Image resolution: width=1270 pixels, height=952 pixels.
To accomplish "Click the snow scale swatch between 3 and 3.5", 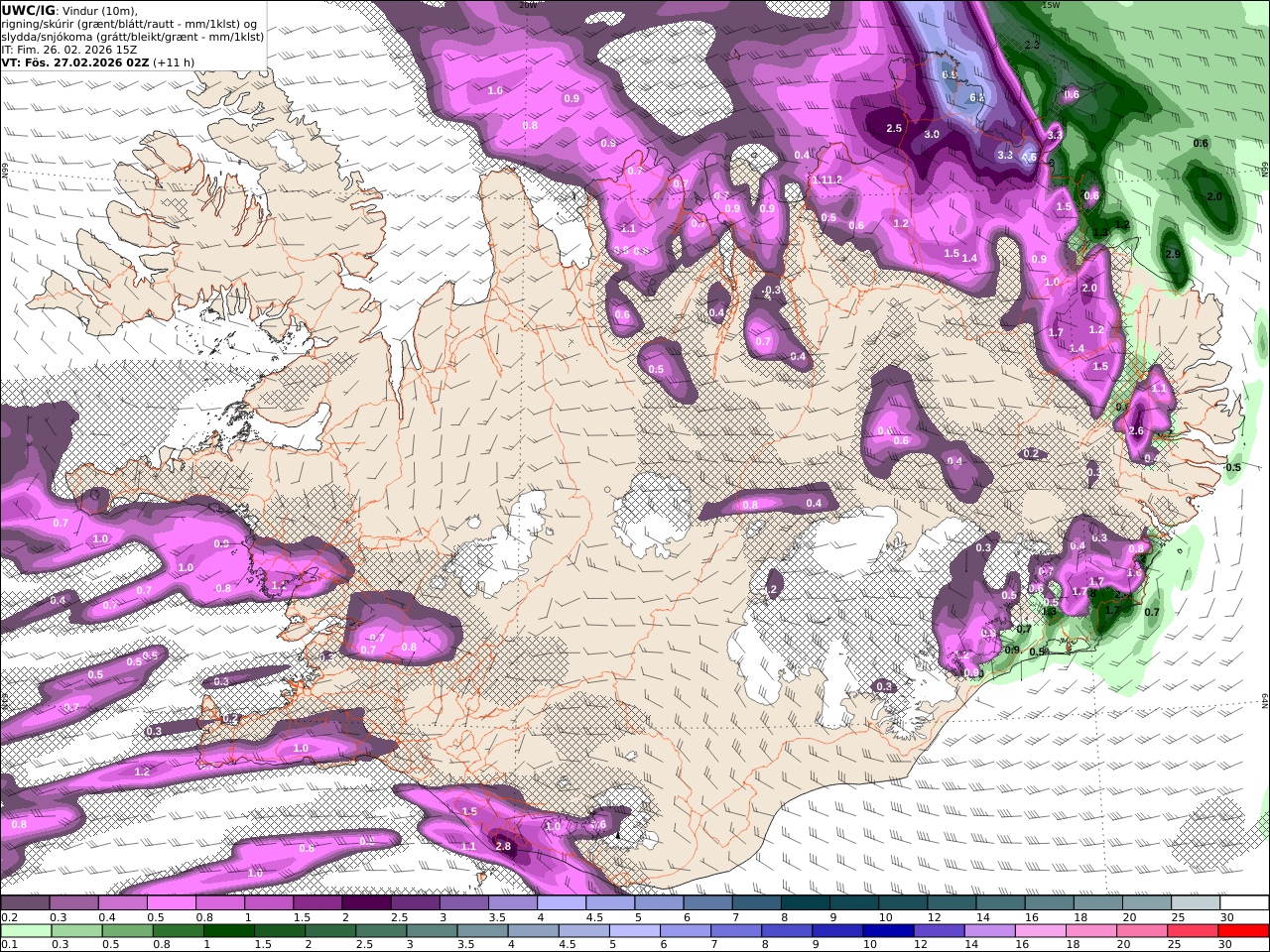I will [464, 903].
